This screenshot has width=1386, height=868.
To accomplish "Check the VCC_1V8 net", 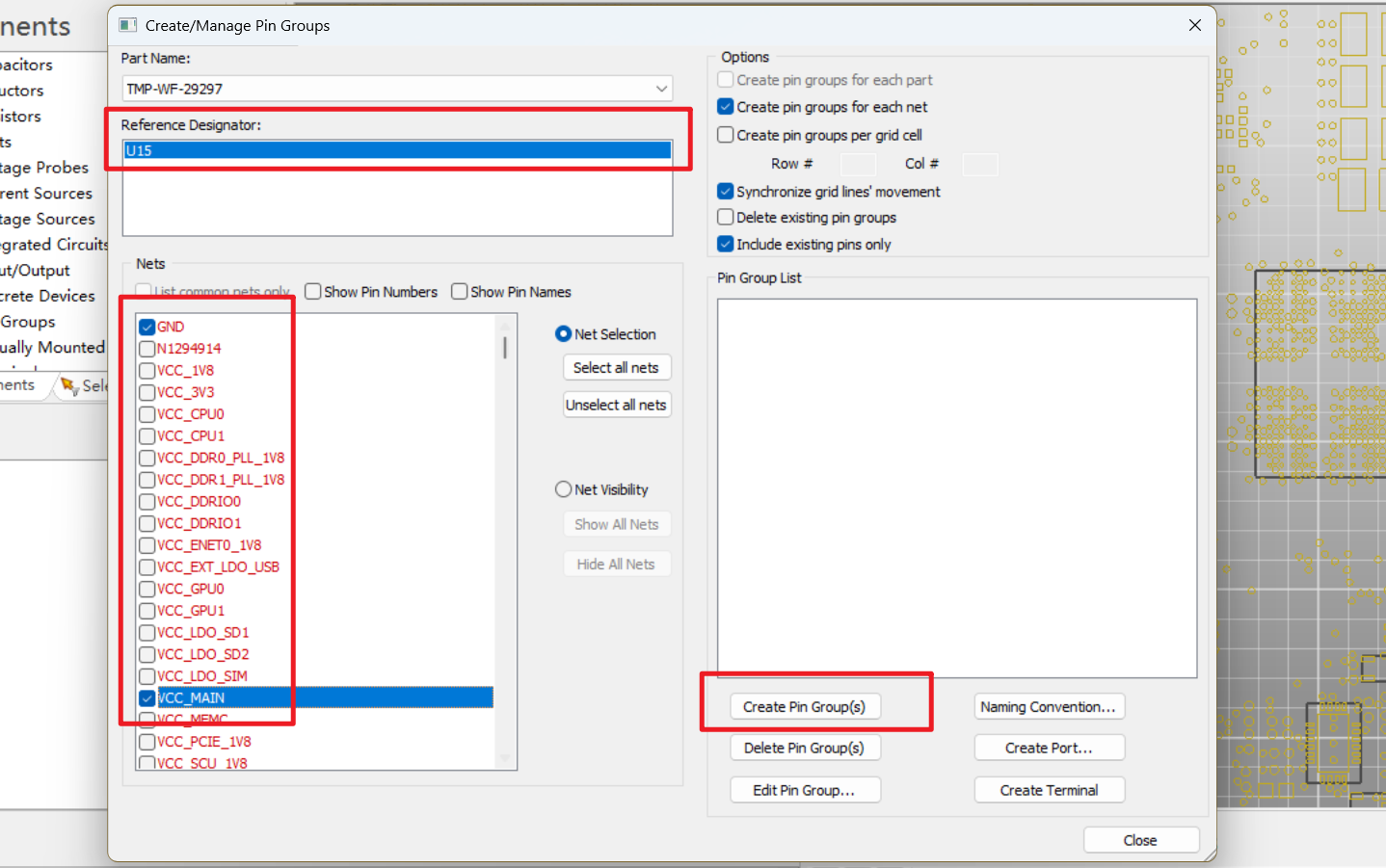I will point(147,371).
